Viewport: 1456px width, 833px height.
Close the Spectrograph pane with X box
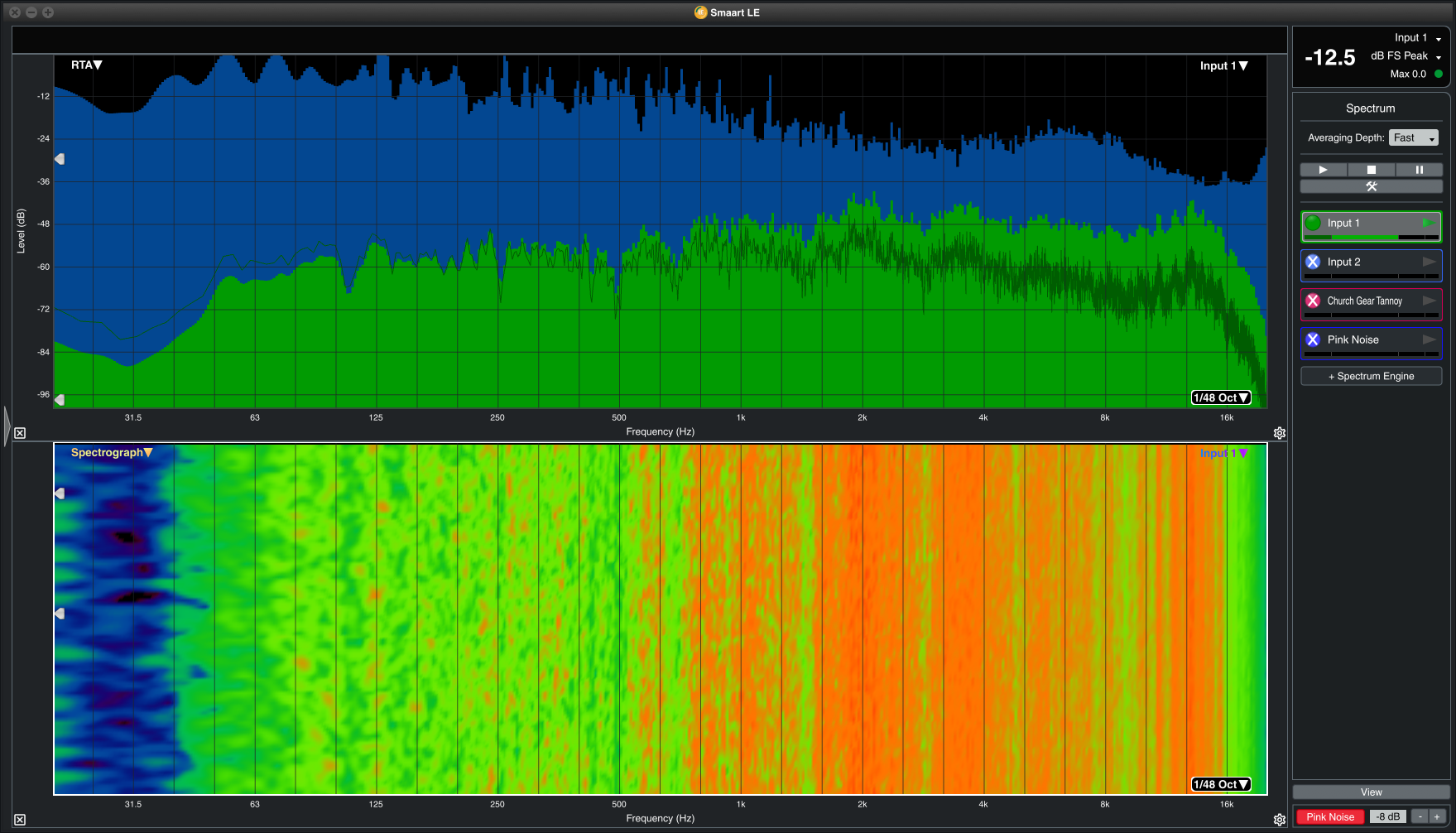pos(20,820)
